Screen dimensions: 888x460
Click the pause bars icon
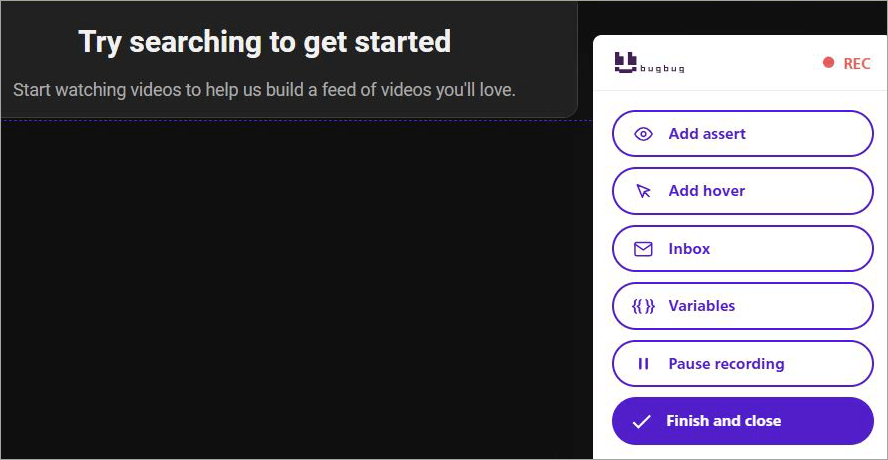644,364
